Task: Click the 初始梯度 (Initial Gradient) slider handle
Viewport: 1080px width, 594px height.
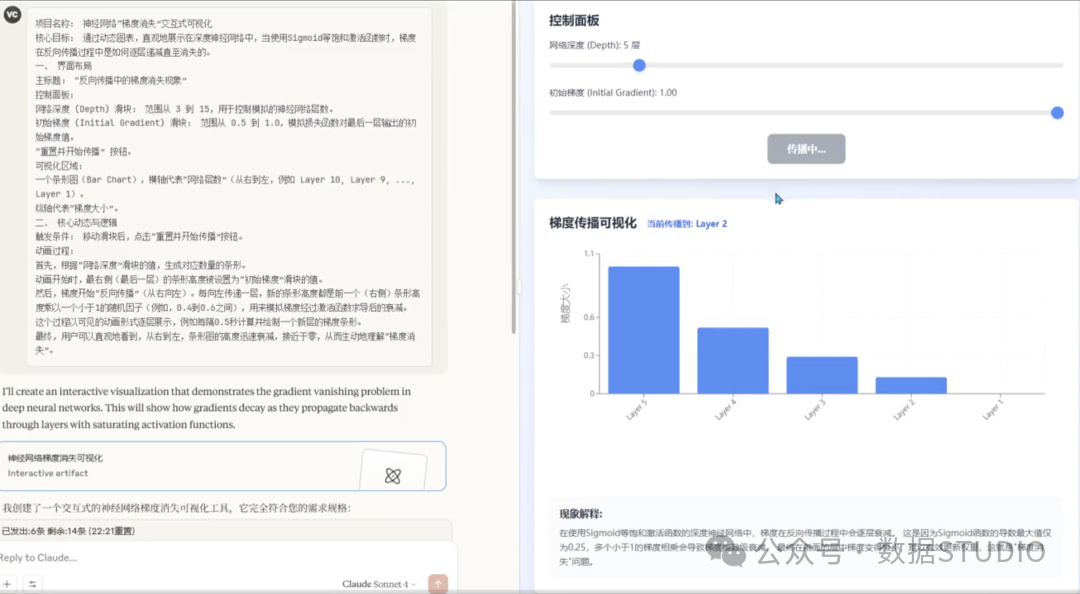Action: tap(1057, 112)
